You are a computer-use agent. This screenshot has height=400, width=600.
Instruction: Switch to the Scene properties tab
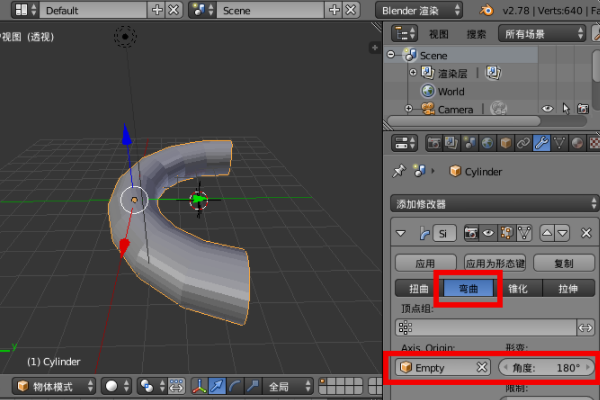469,144
